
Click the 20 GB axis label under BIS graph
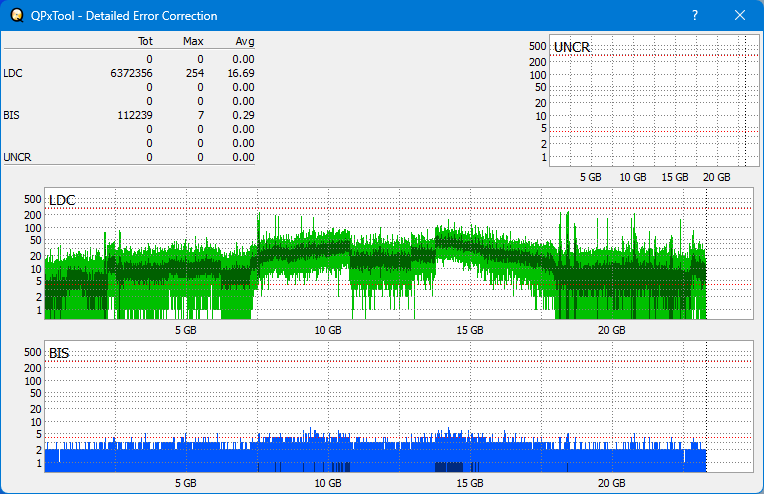[611, 483]
